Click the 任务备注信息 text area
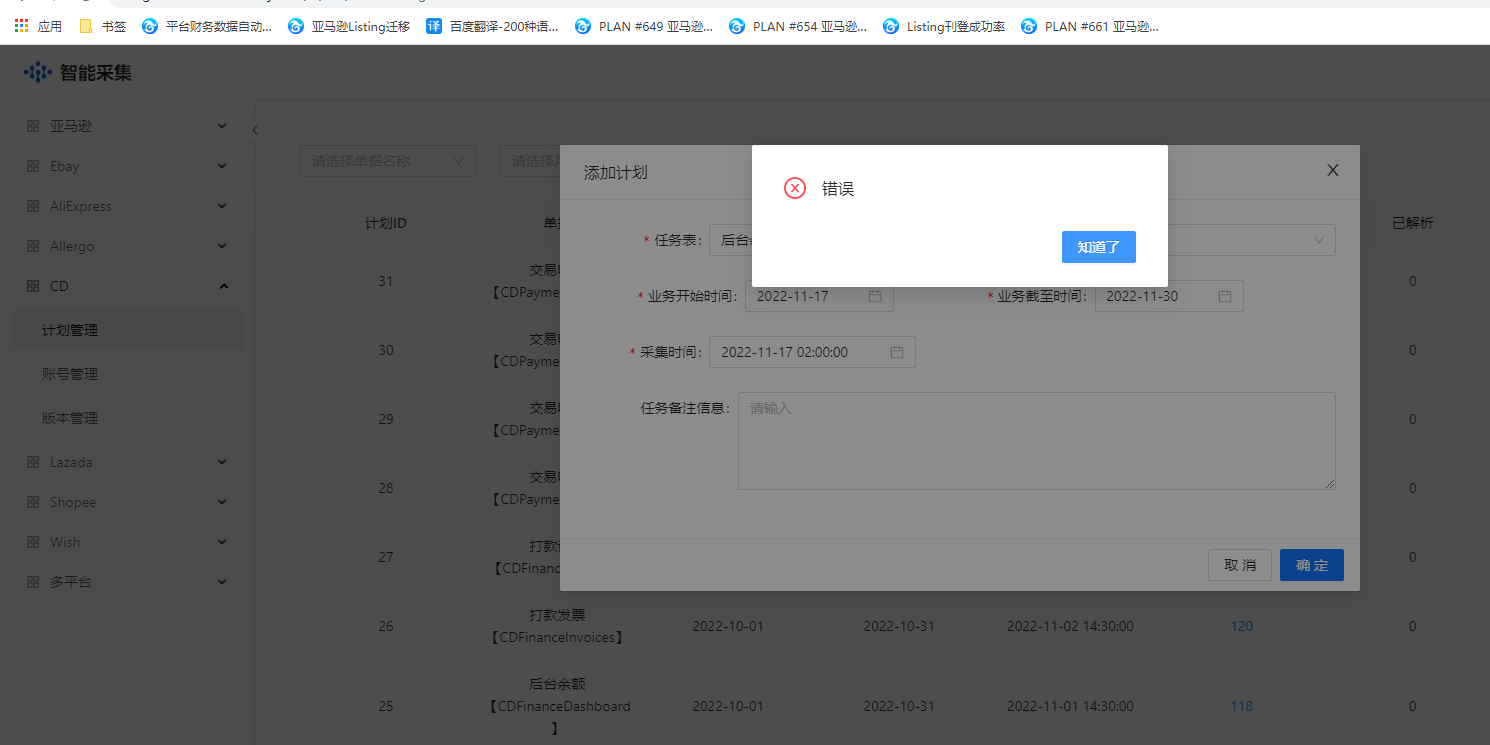1490x745 pixels. 1036,441
